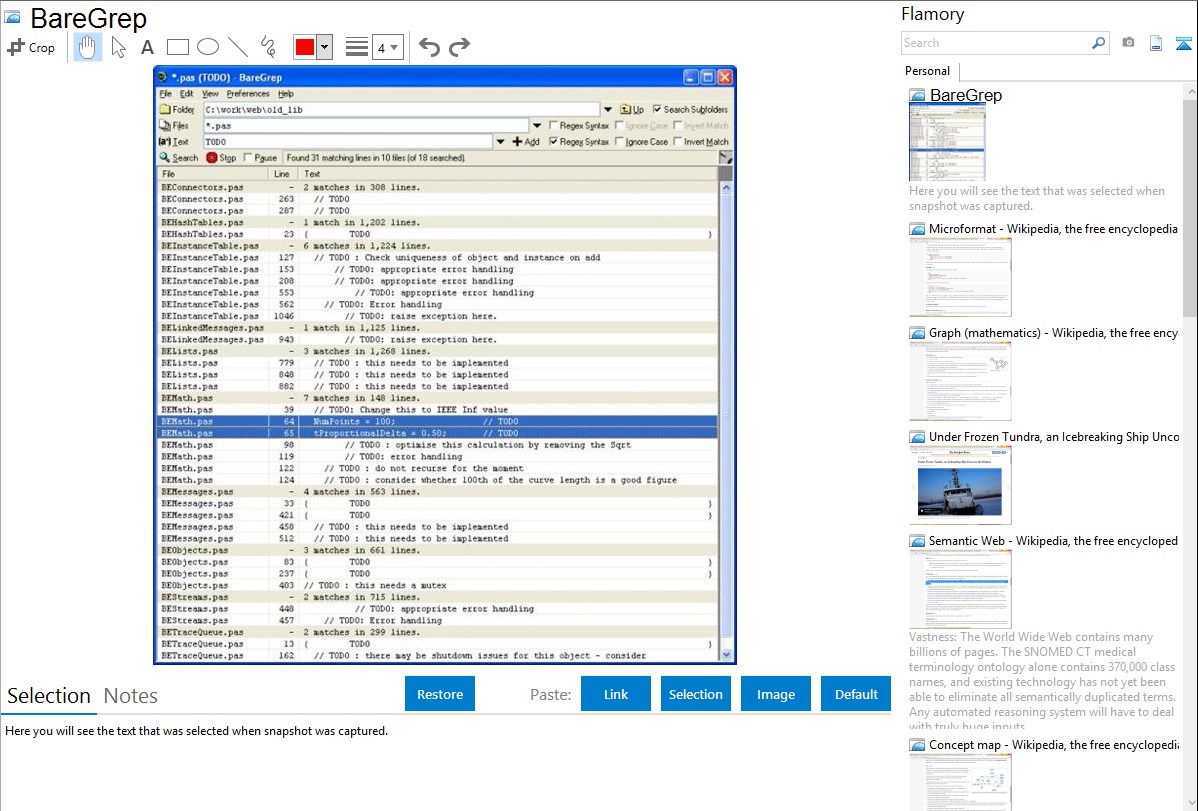Click the Selection paste button
This screenshot has width=1198, height=811.
point(696,694)
